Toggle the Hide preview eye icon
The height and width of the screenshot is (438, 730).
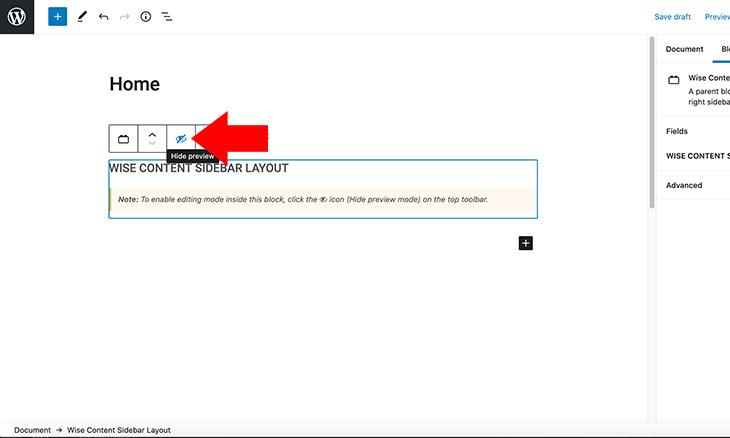click(x=181, y=139)
